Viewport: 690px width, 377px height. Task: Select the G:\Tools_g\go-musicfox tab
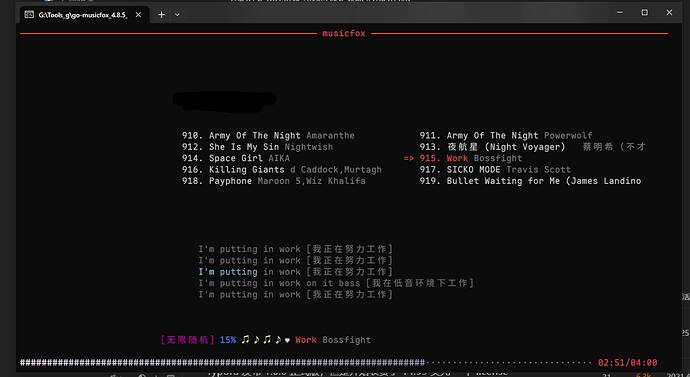(84, 15)
